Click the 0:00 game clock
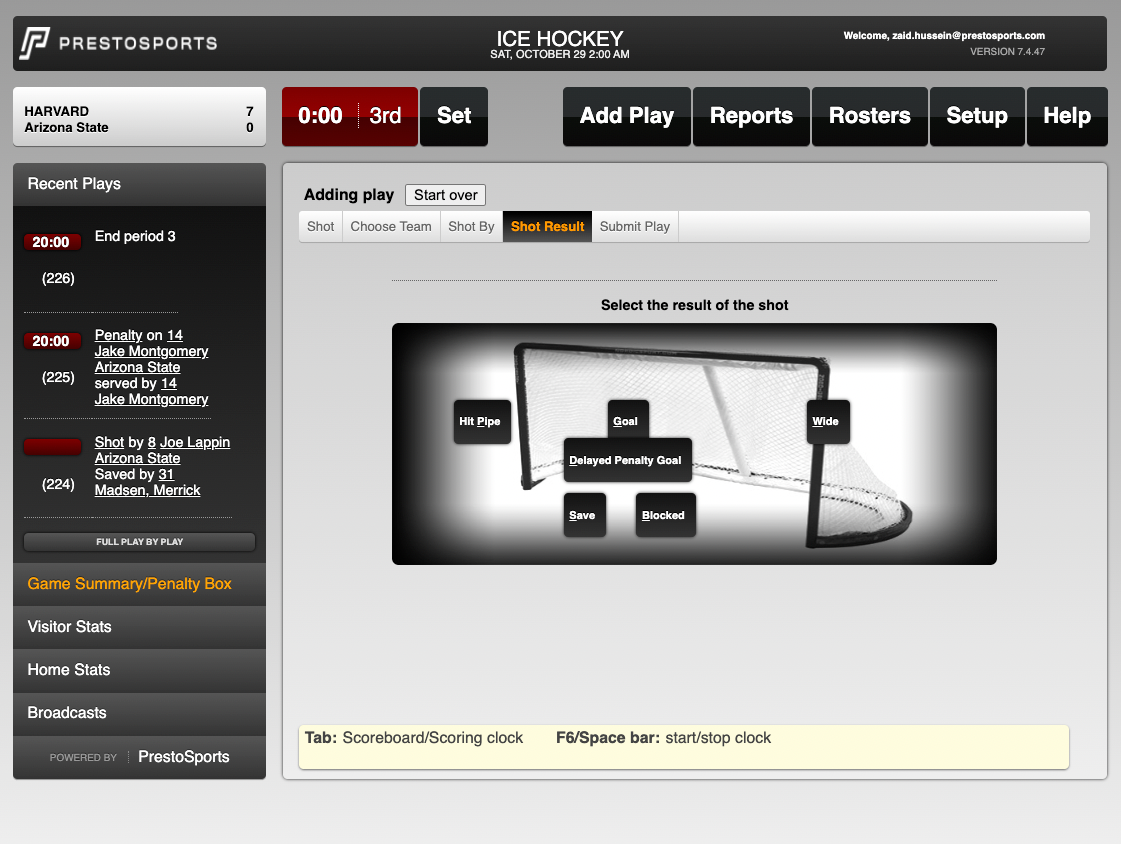The height and width of the screenshot is (844, 1121). (320, 116)
